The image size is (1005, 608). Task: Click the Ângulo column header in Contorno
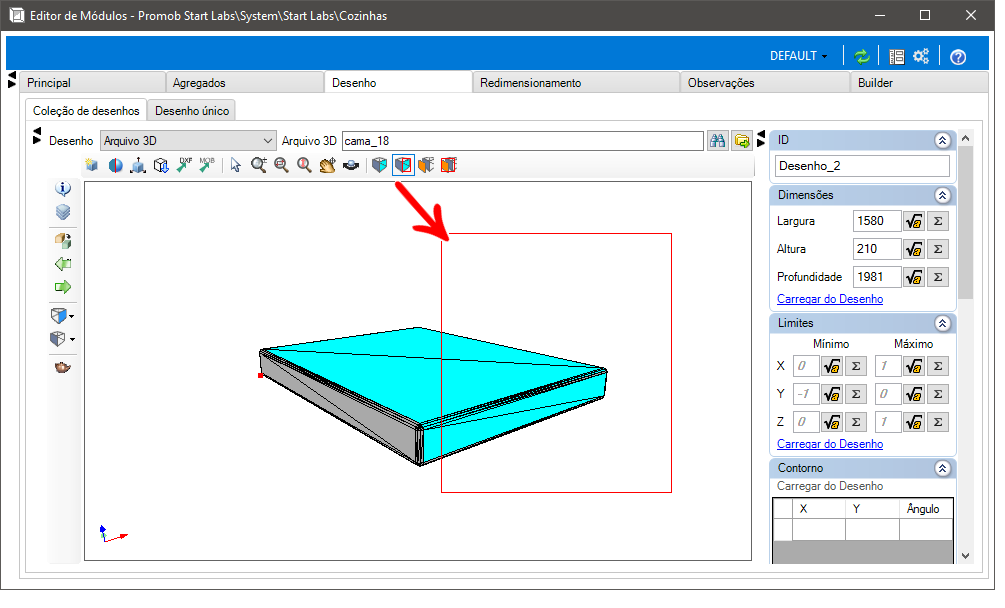[923, 509]
